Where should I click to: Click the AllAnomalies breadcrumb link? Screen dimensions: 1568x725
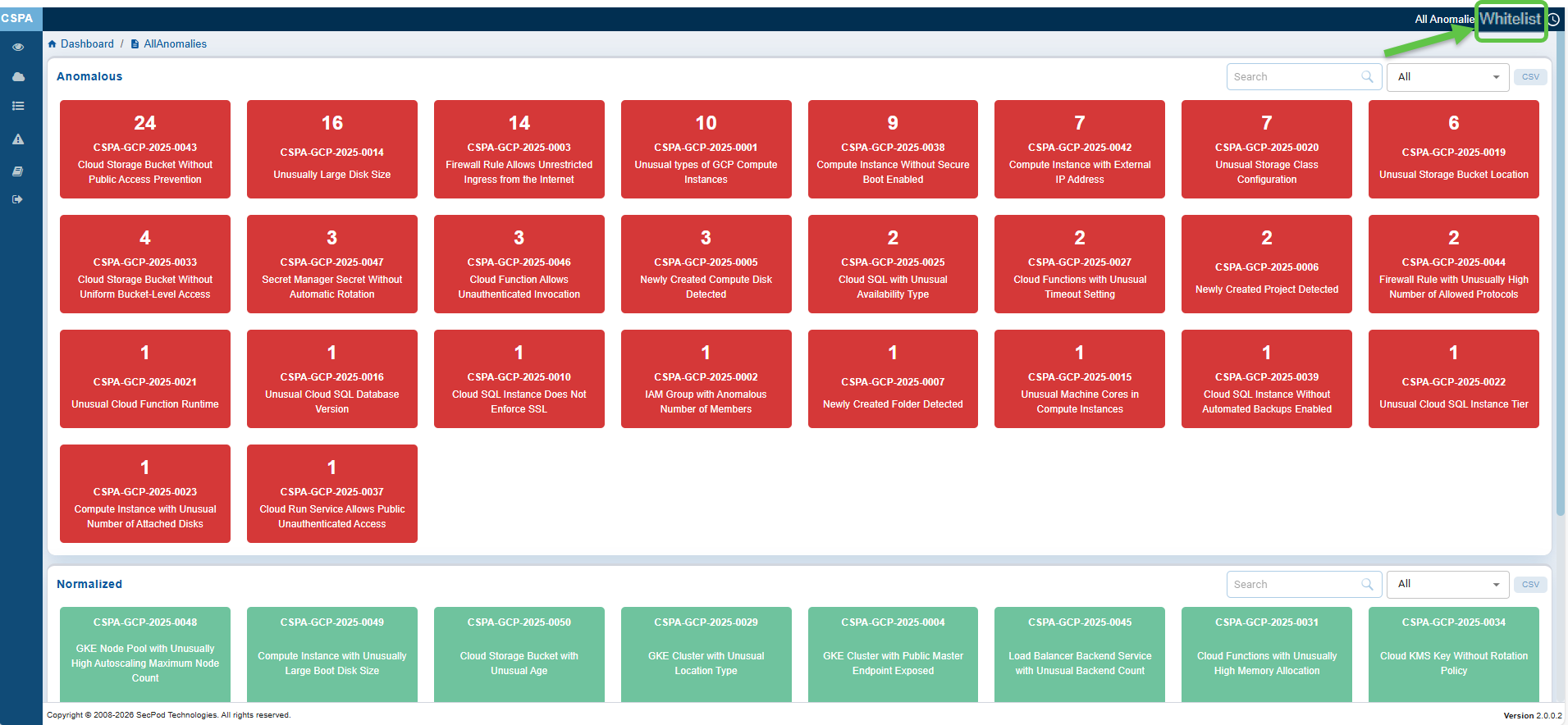coord(175,44)
